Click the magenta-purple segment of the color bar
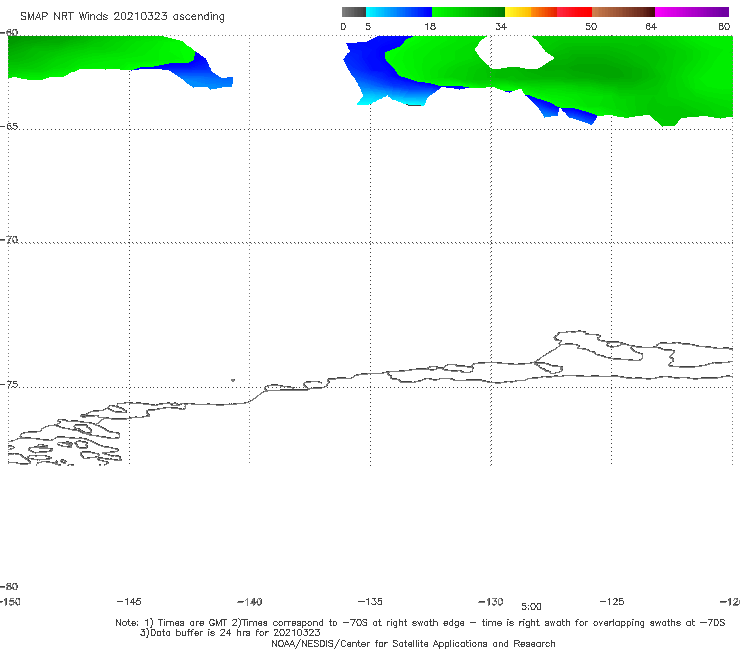 (692, 12)
